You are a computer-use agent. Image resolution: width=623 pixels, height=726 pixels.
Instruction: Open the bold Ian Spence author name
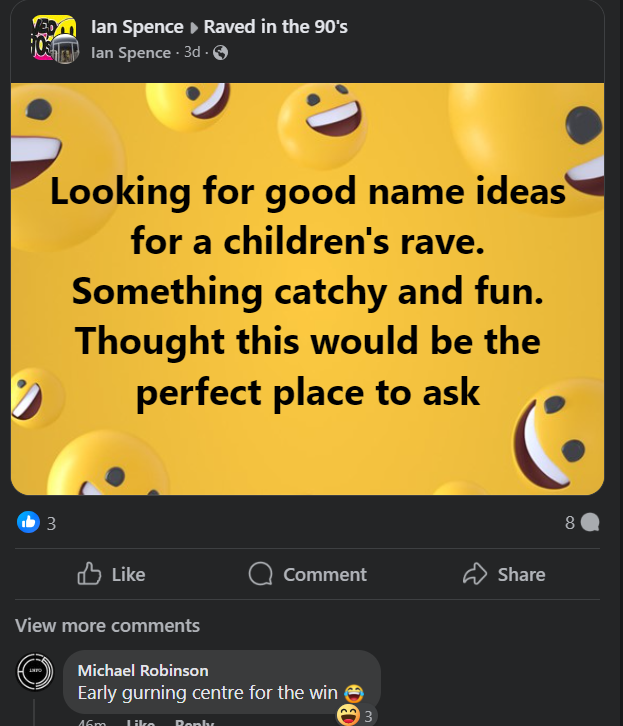tap(137, 27)
